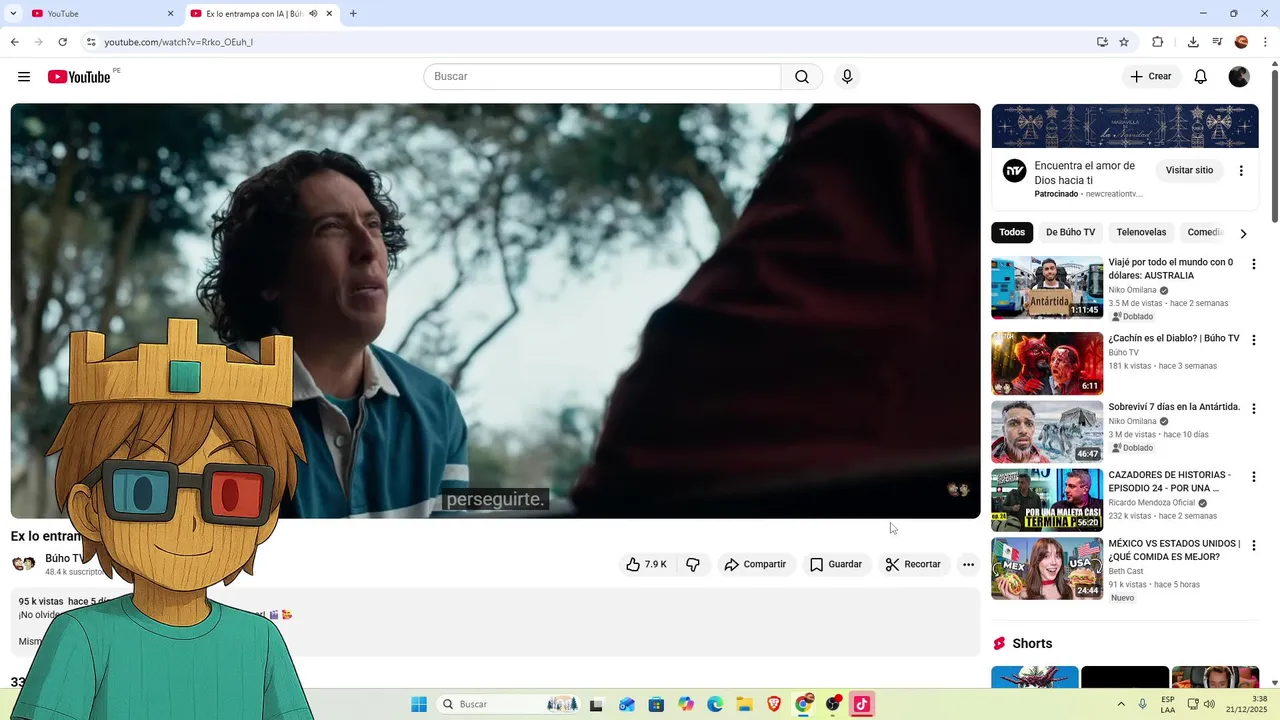Open browser downloads
The image size is (1280, 720).
click(x=1193, y=42)
